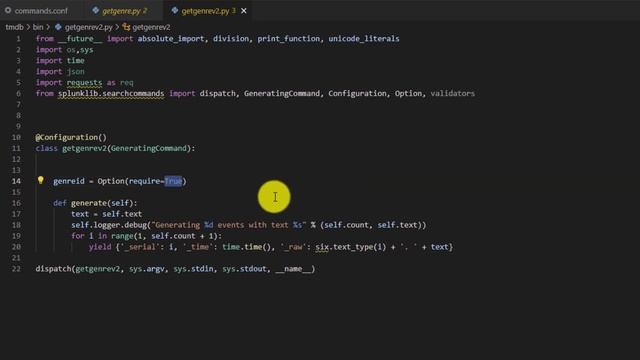
Task: Click 'getgenrev2' class name on line 11
Action: click(84, 148)
